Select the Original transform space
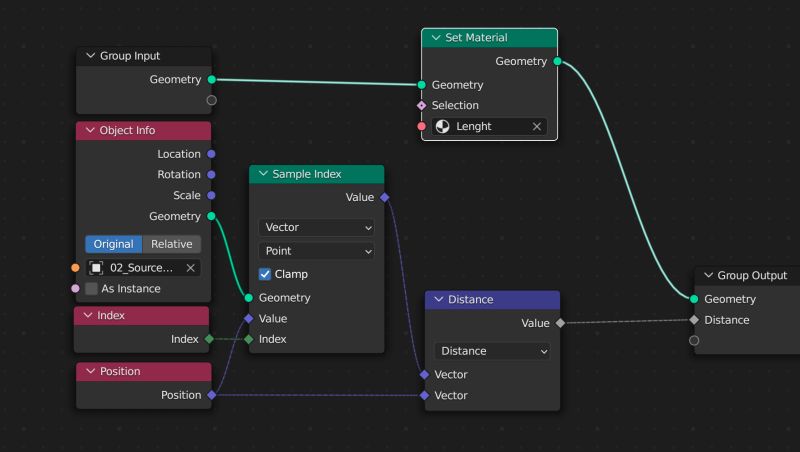Viewport: 800px width, 452px height. pyautogui.click(x=113, y=244)
